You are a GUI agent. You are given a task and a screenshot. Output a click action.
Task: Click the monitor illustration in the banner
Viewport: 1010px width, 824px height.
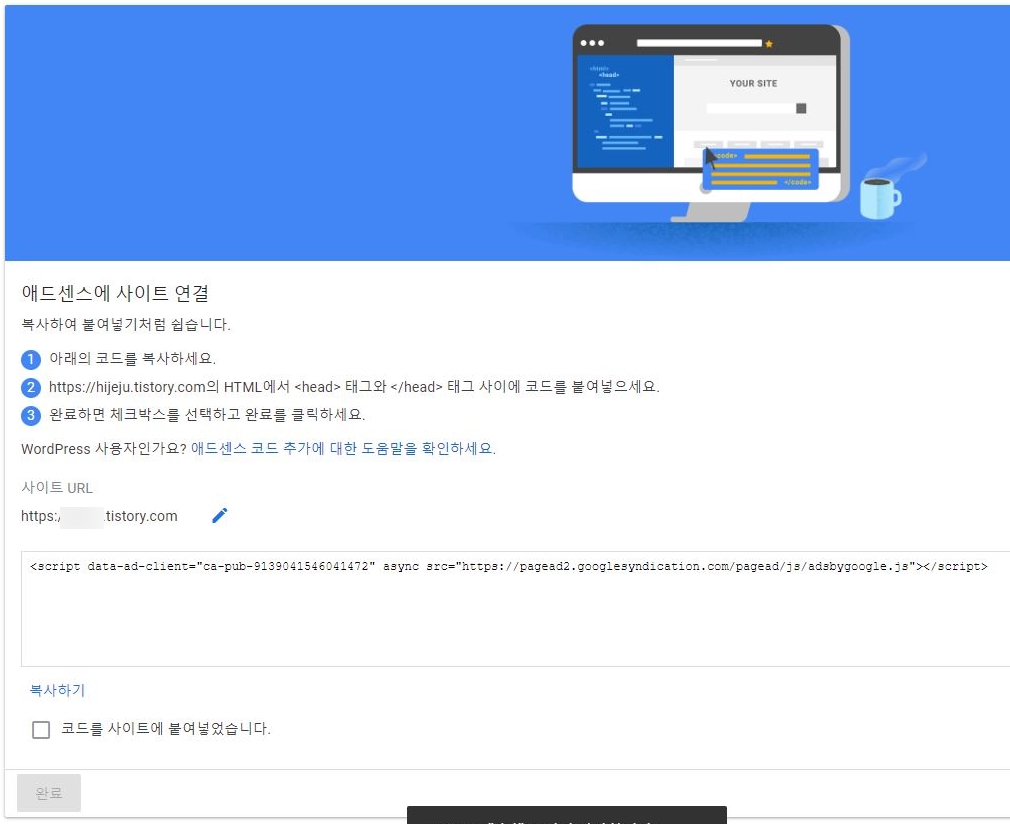pyautogui.click(x=709, y=122)
